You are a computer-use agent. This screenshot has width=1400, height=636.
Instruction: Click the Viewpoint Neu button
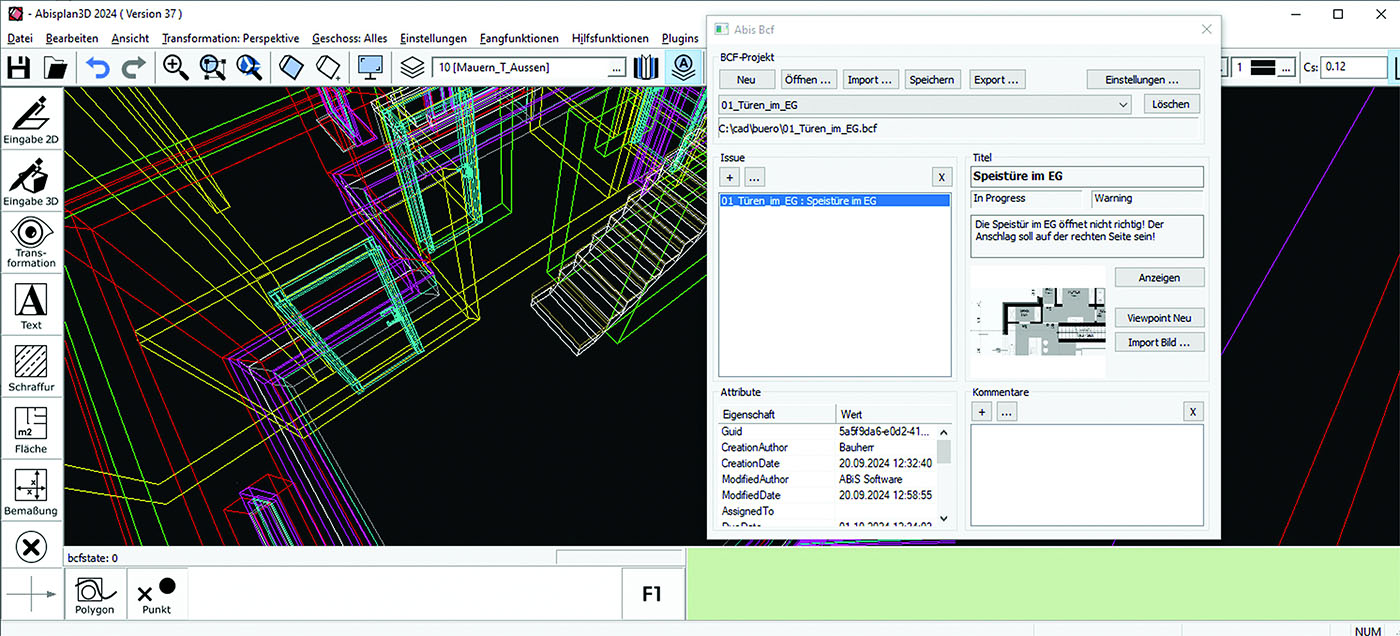pyautogui.click(x=1160, y=318)
